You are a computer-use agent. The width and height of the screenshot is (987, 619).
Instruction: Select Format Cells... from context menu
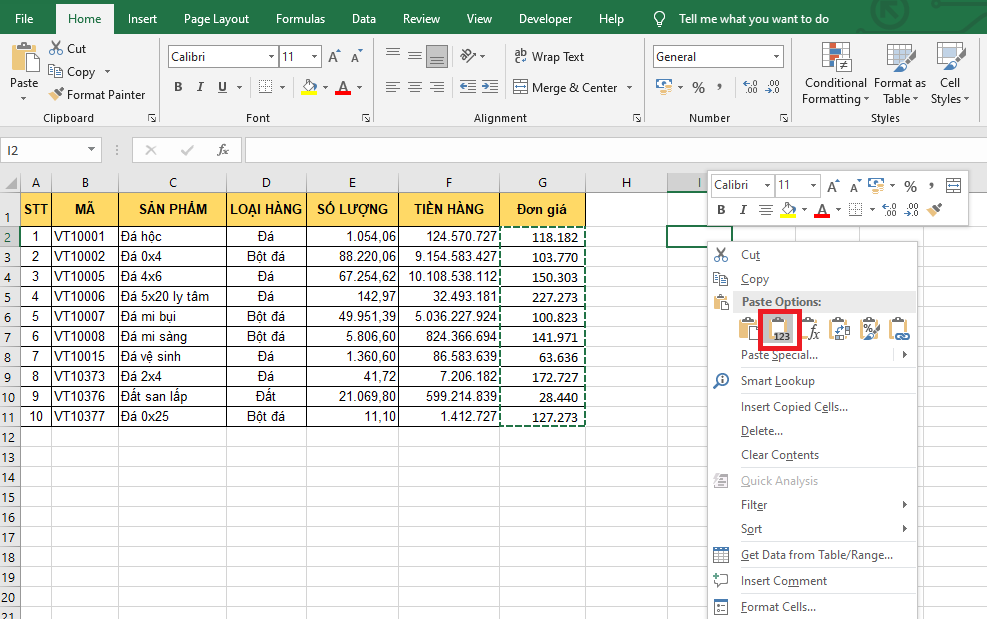coord(778,607)
